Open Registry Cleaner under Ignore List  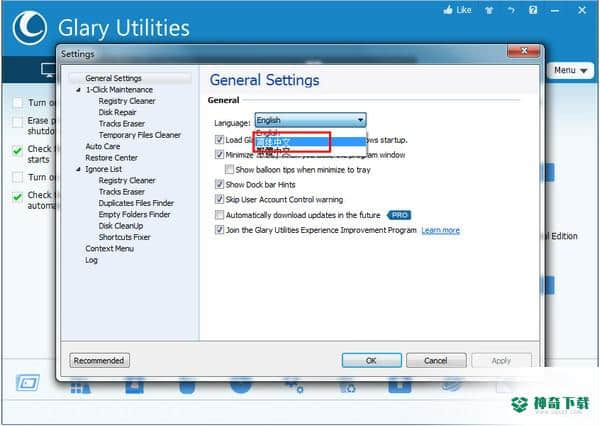click(x=127, y=180)
